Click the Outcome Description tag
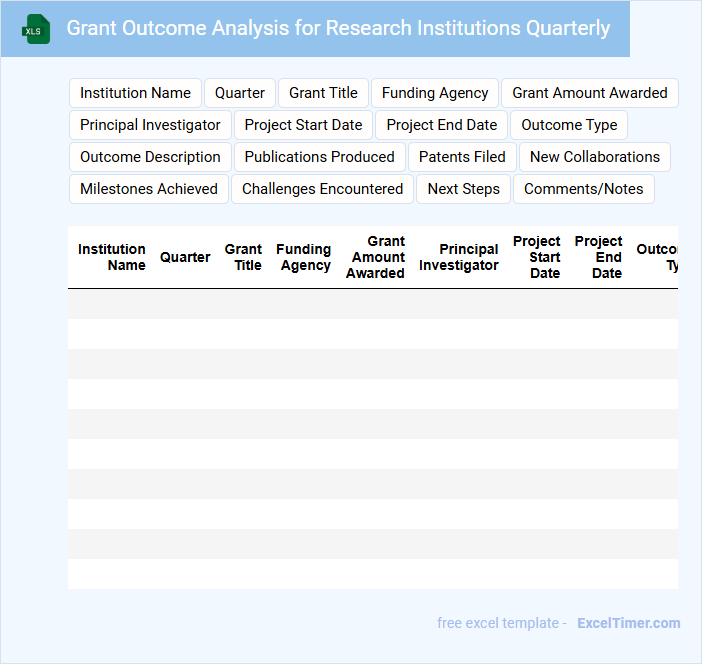This screenshot has height=664, width=702. tap(150, 157)
